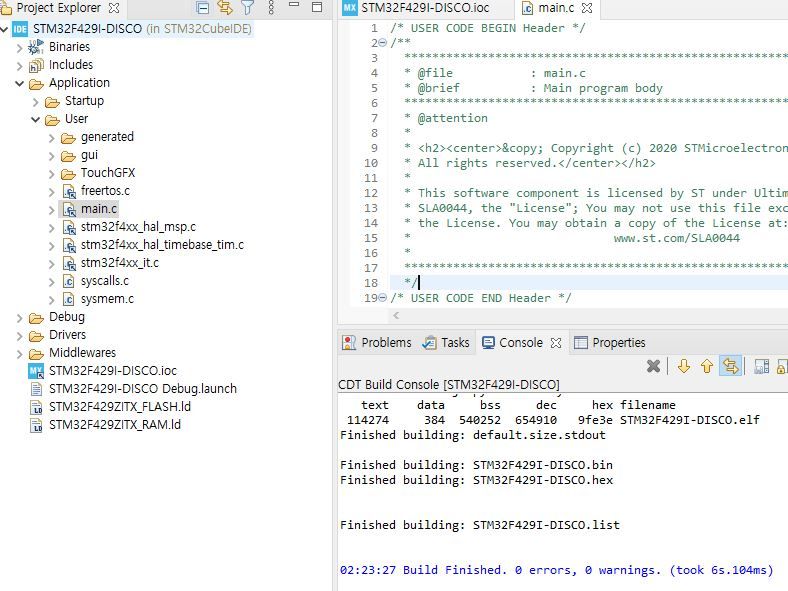This screenshot has width=788, height=591.
Task: Expand the Drivers folder
Action: 20,336
